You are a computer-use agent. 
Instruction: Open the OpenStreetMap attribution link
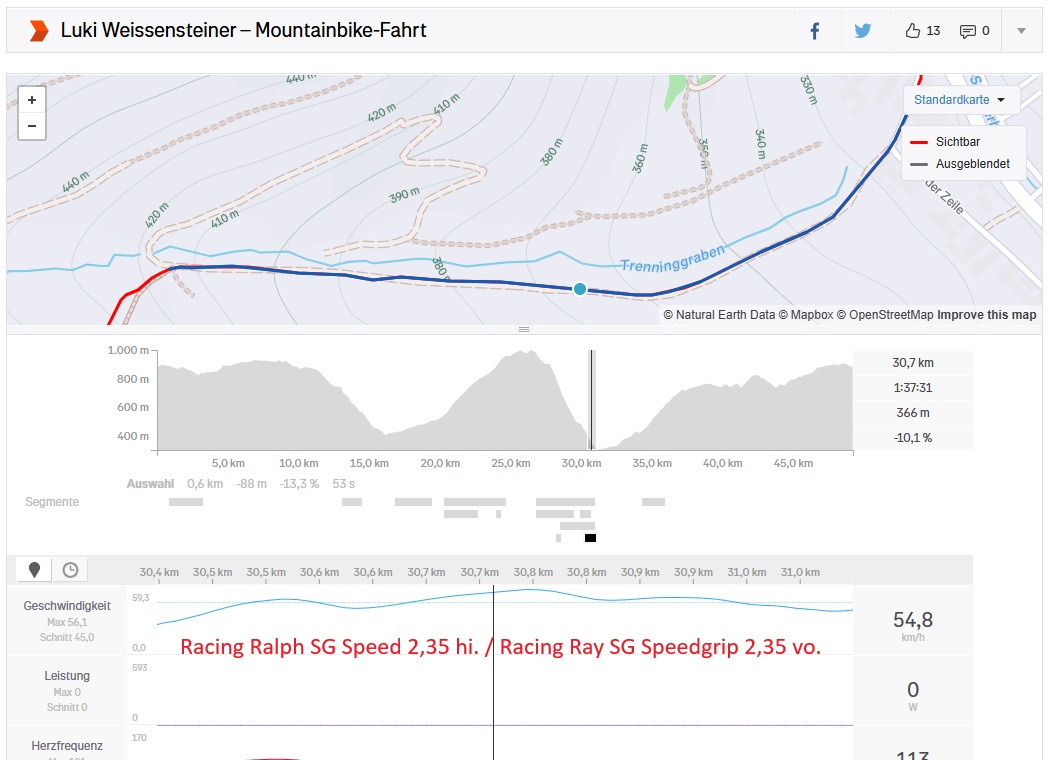coord(886,315)
